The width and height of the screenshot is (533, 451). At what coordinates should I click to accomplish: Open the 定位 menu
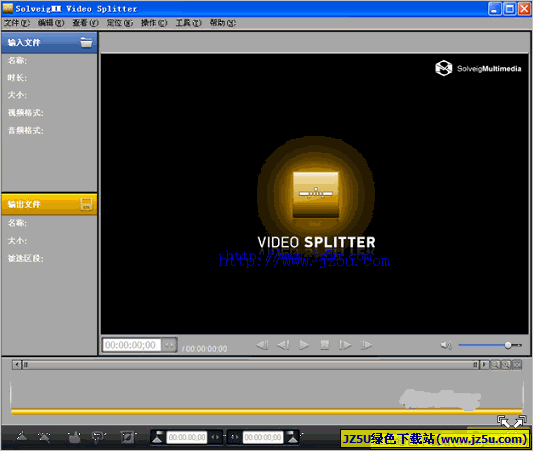(x=120, y=23)
